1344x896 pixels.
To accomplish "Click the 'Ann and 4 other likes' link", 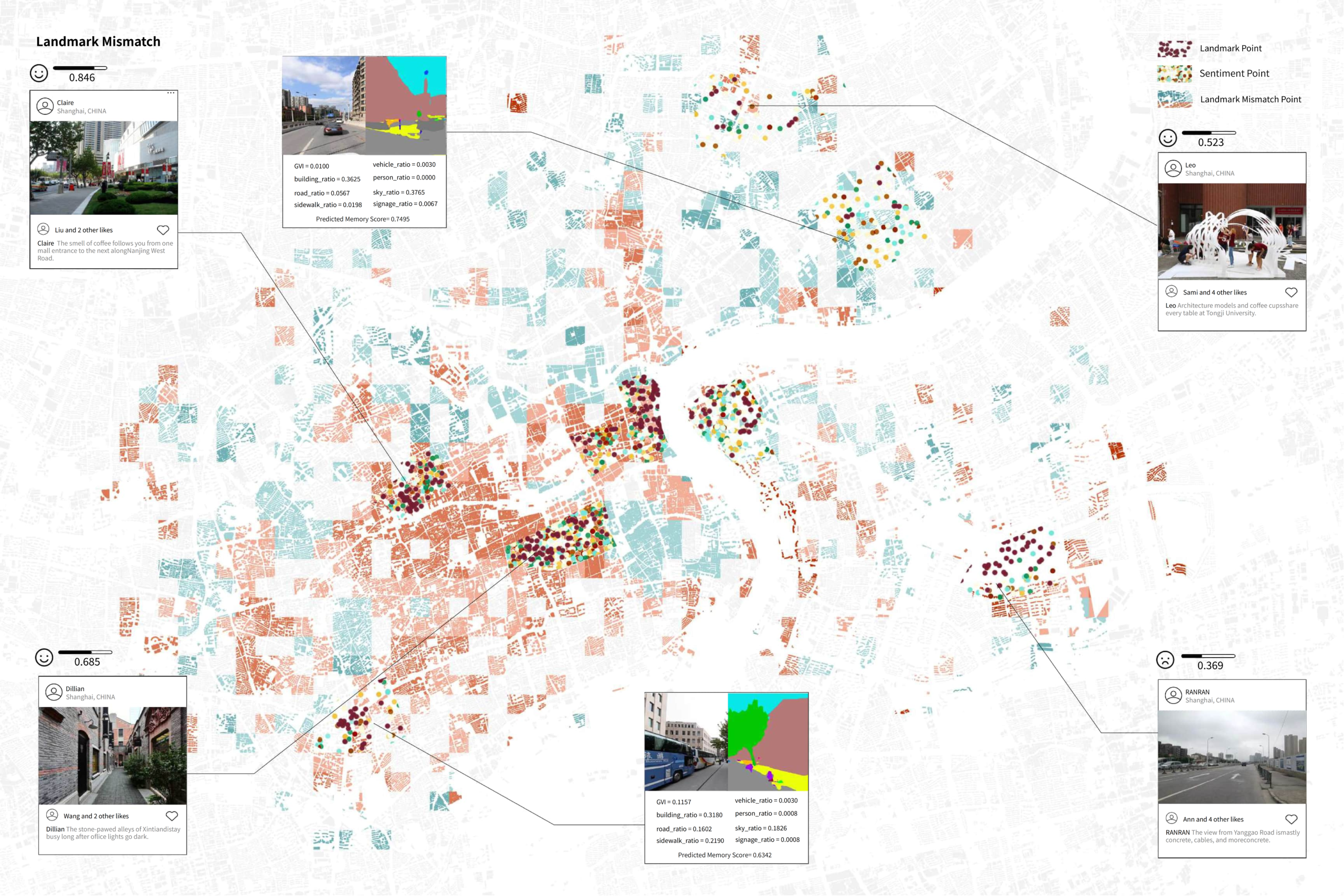I will point(1213,819).
